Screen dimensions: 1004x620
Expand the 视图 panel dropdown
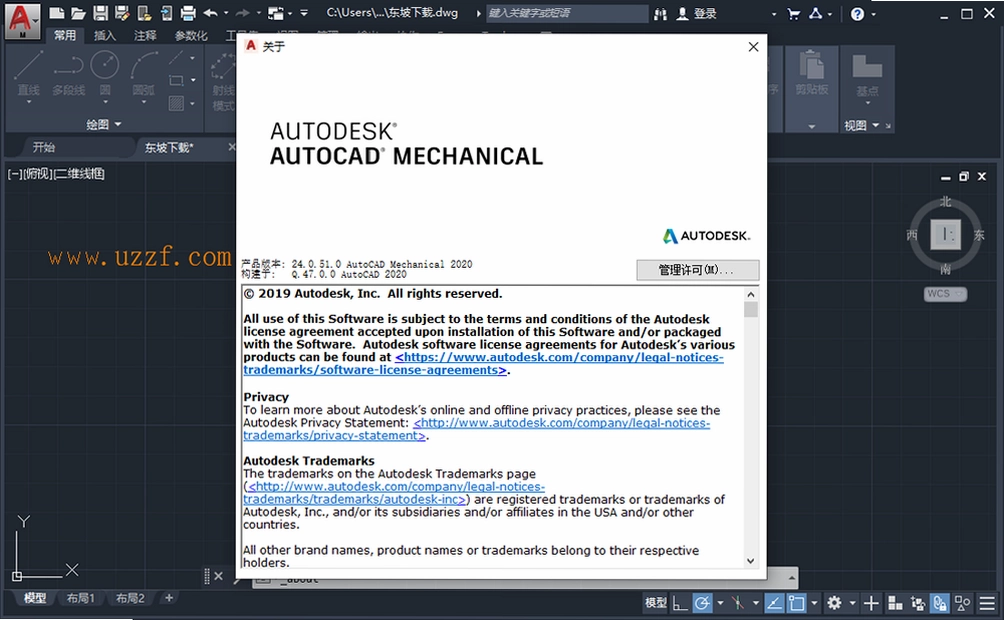[x=861, y=126]
